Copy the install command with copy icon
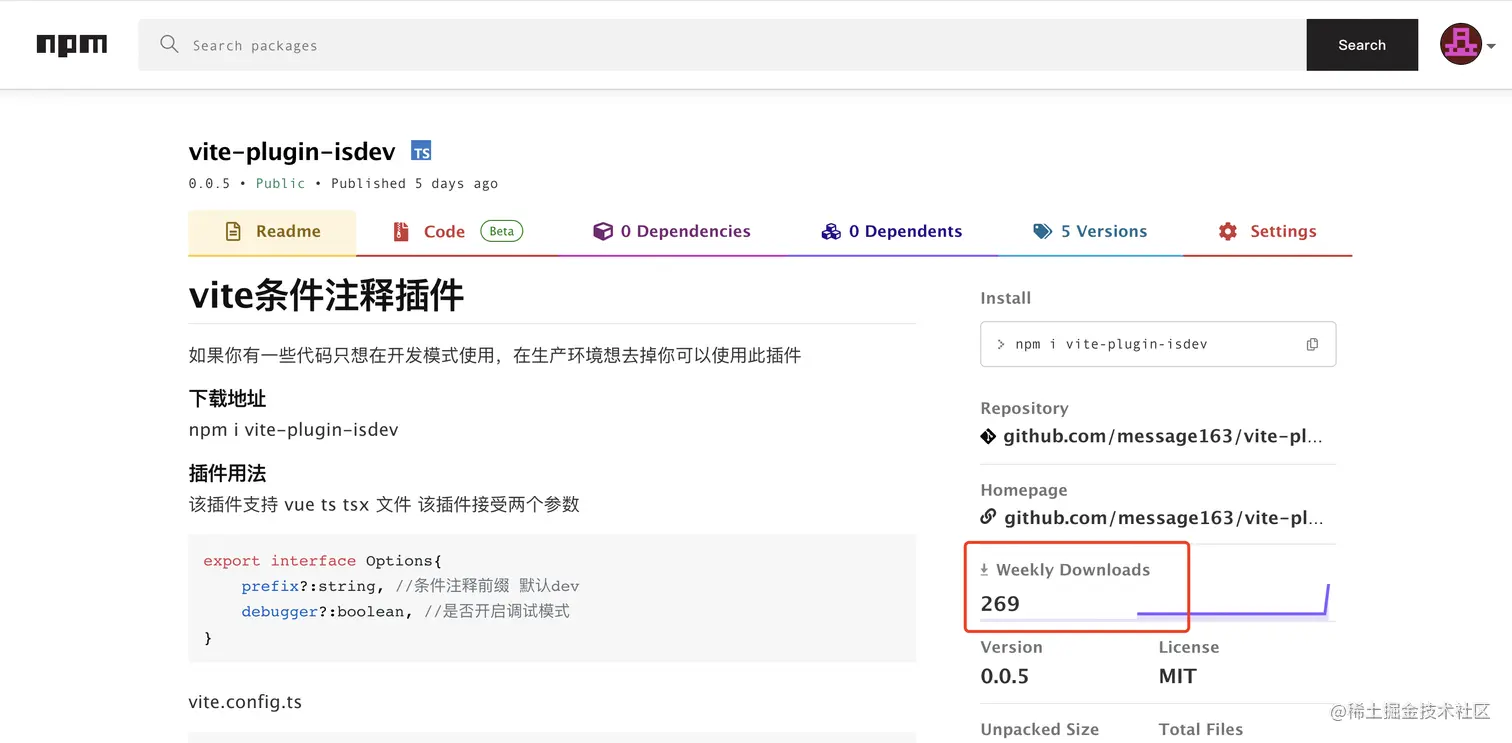The width and height of the screenshot is (1512, 743). pyautogui.click(x=1312, y=344)
